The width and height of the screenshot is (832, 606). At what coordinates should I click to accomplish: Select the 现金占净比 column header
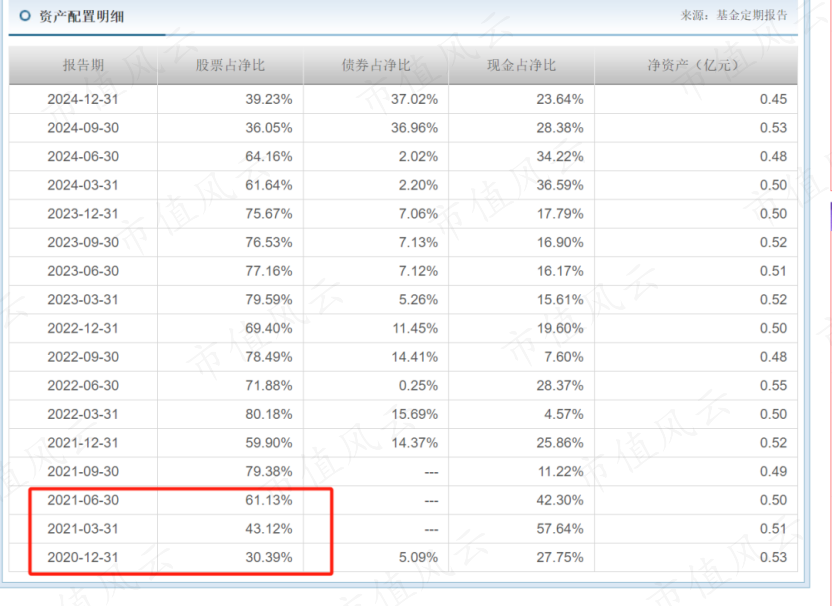coord(521,66)
